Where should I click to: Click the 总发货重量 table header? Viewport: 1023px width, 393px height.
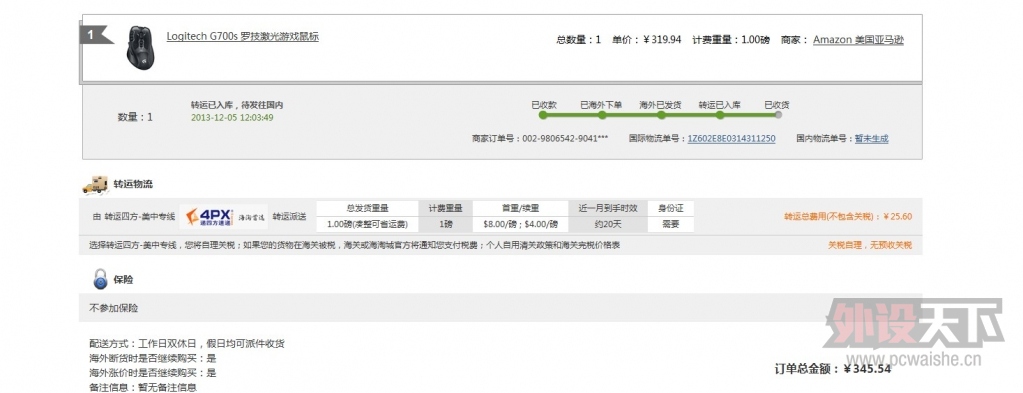click(x=367, y=208)
